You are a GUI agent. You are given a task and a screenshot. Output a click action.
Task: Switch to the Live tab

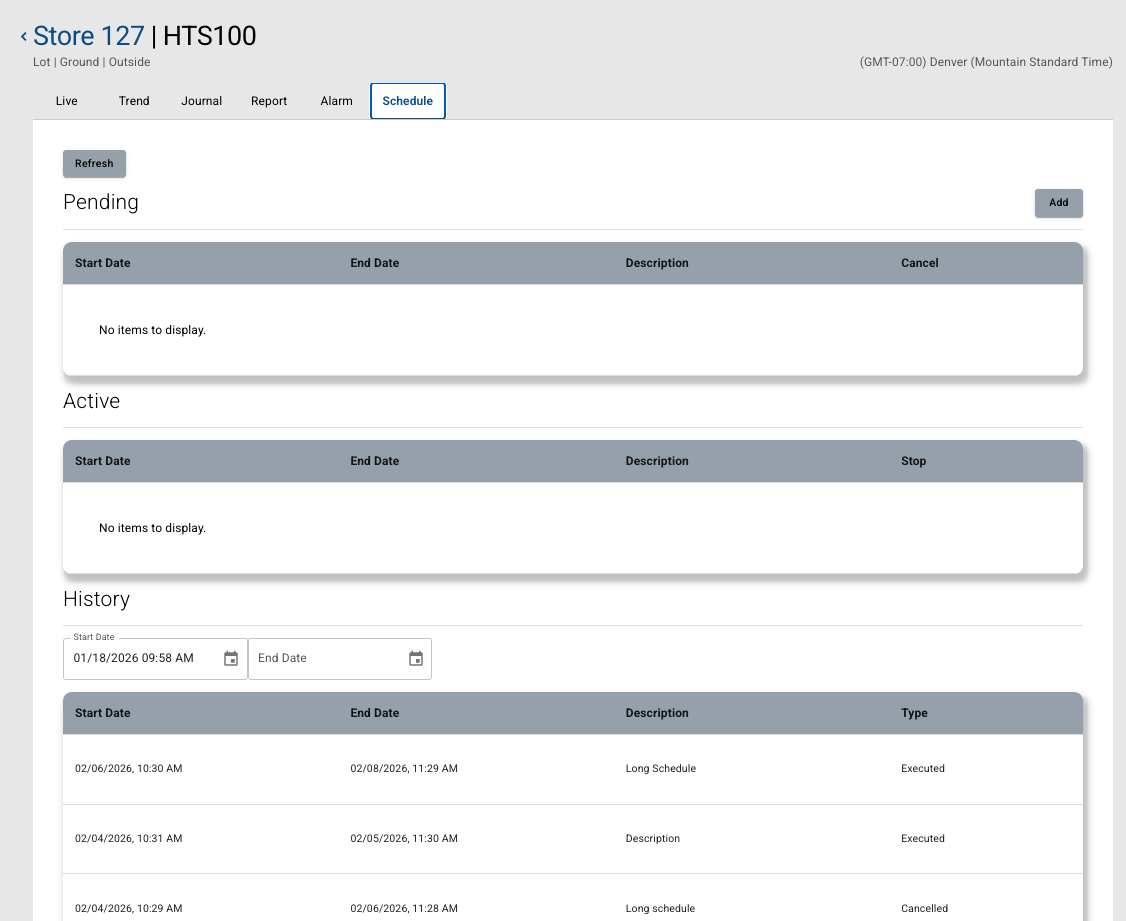tap(67, 101)
